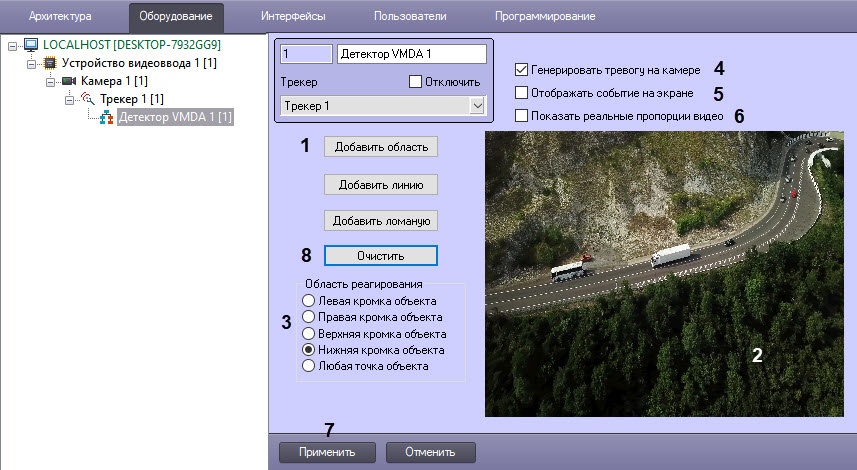Check Показать реальные пропорции видео

[520, 116]
